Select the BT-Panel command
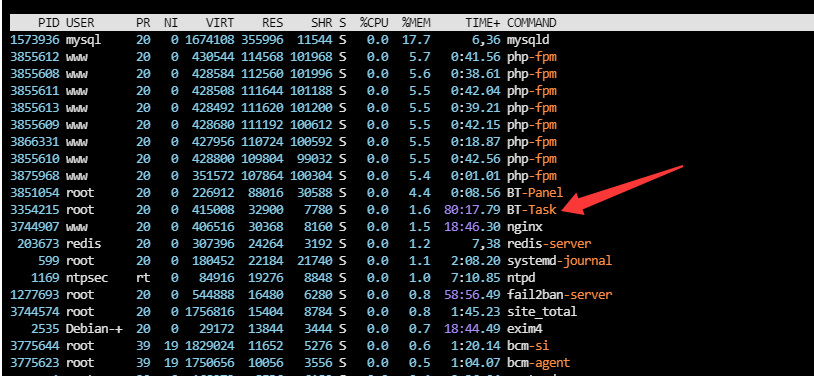 tap(535, 193)
